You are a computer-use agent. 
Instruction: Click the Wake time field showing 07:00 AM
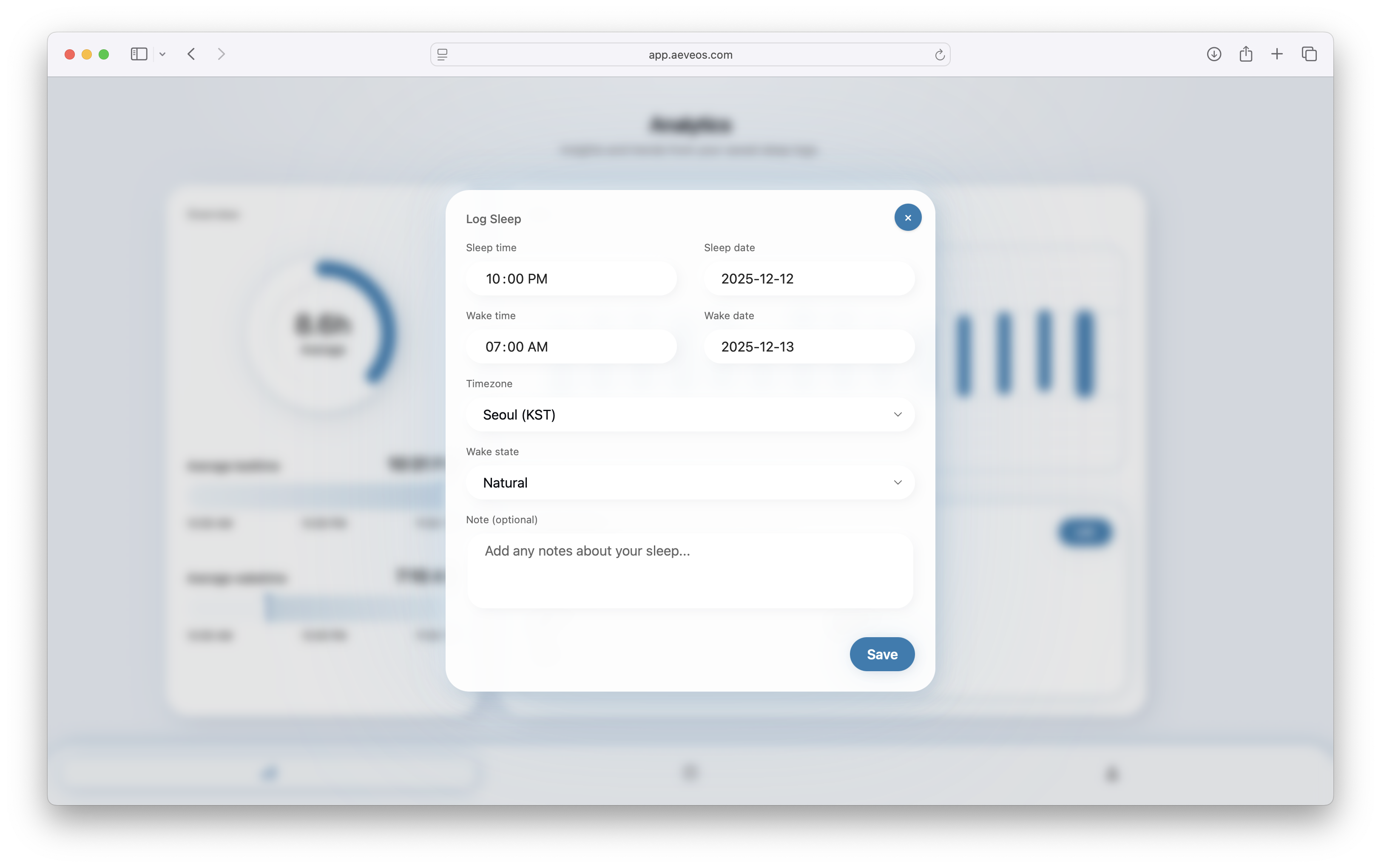571,347
